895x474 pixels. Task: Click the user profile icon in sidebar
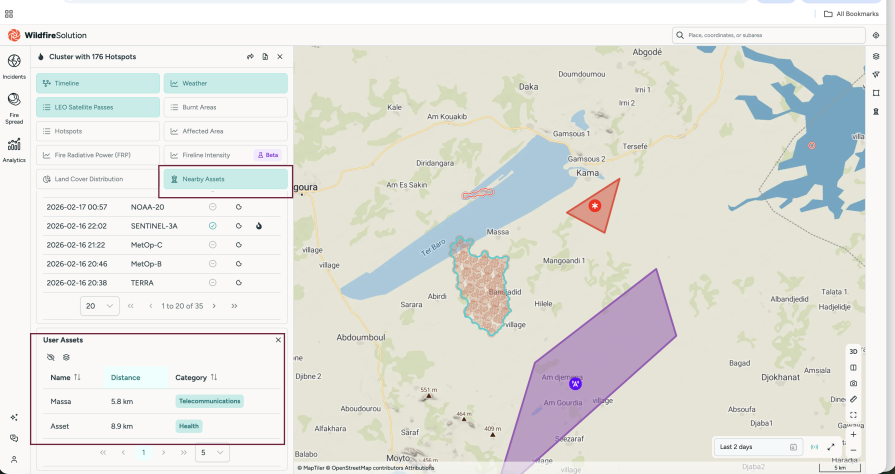pos(14,459)
